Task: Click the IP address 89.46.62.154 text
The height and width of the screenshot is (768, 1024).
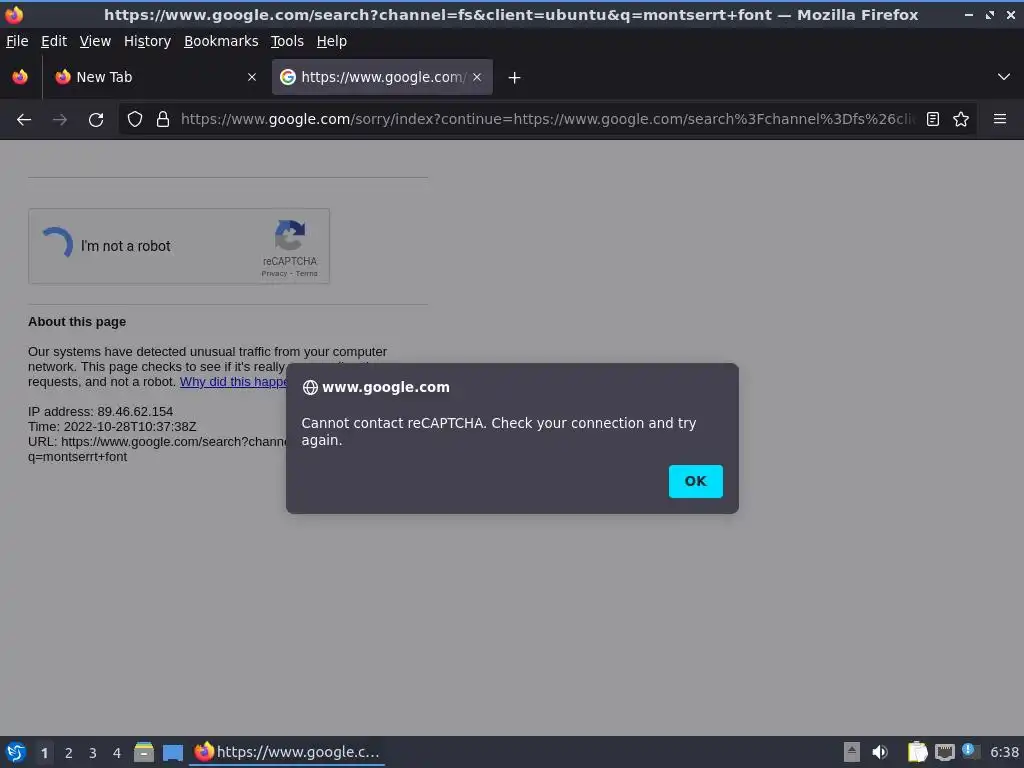Action: click(101, 411)
